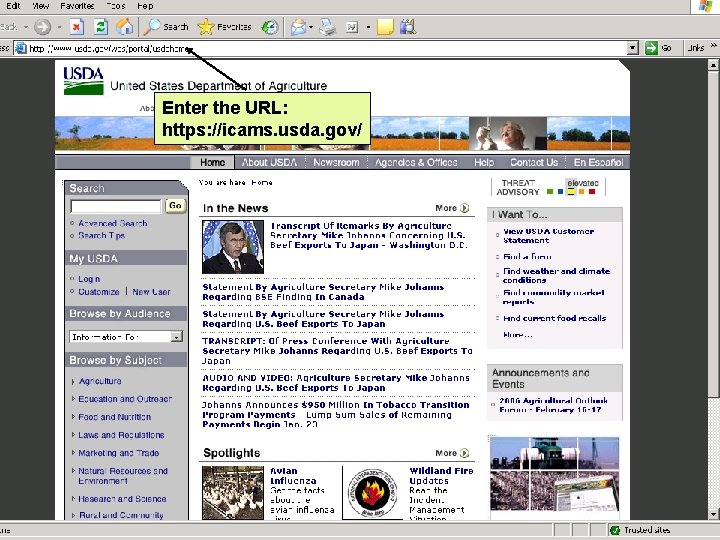Click the yellow note toolbar icon
Screen dimensions: 720x540
coord(385,27)
